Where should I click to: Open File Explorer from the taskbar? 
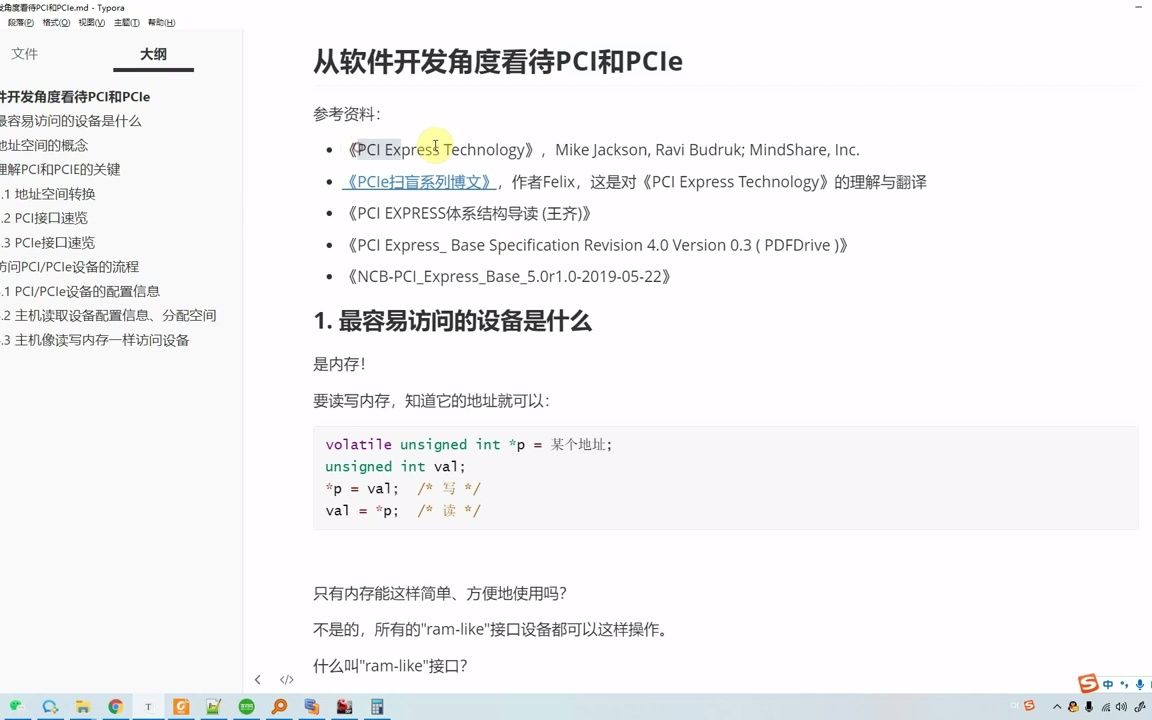83,707
